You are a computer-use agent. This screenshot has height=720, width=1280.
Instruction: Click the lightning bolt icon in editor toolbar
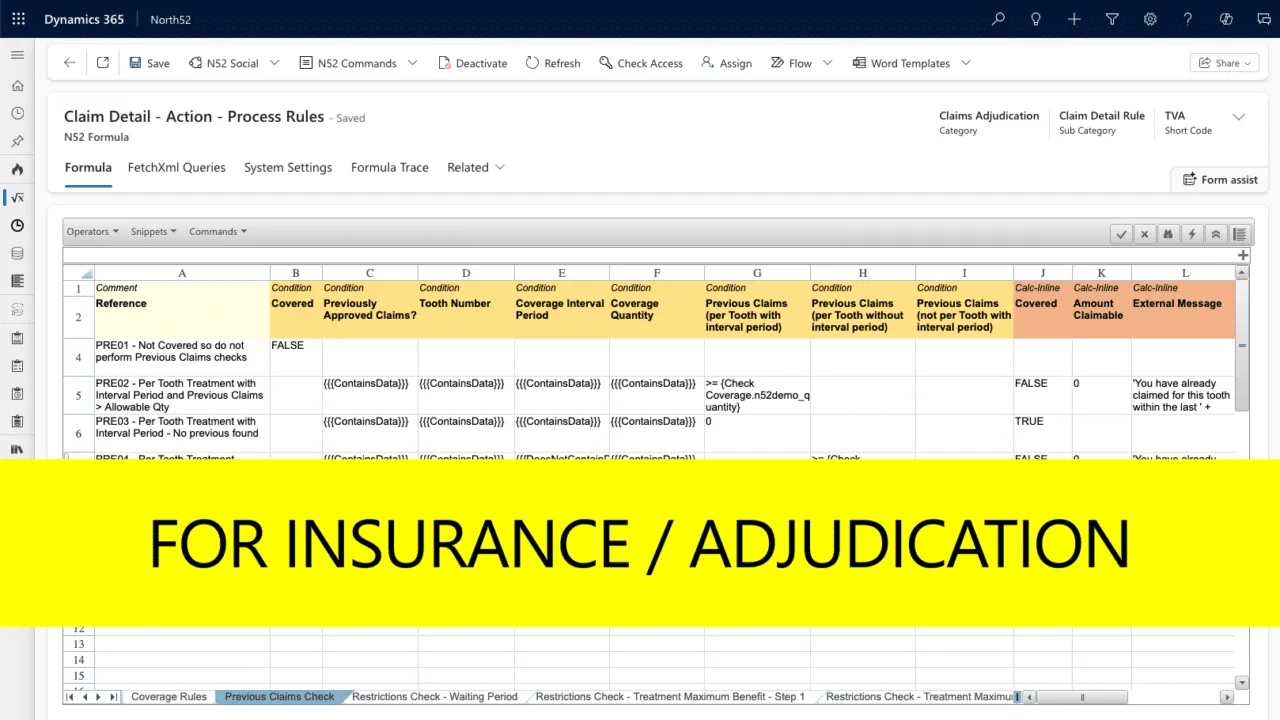[x=1192, y=234]
